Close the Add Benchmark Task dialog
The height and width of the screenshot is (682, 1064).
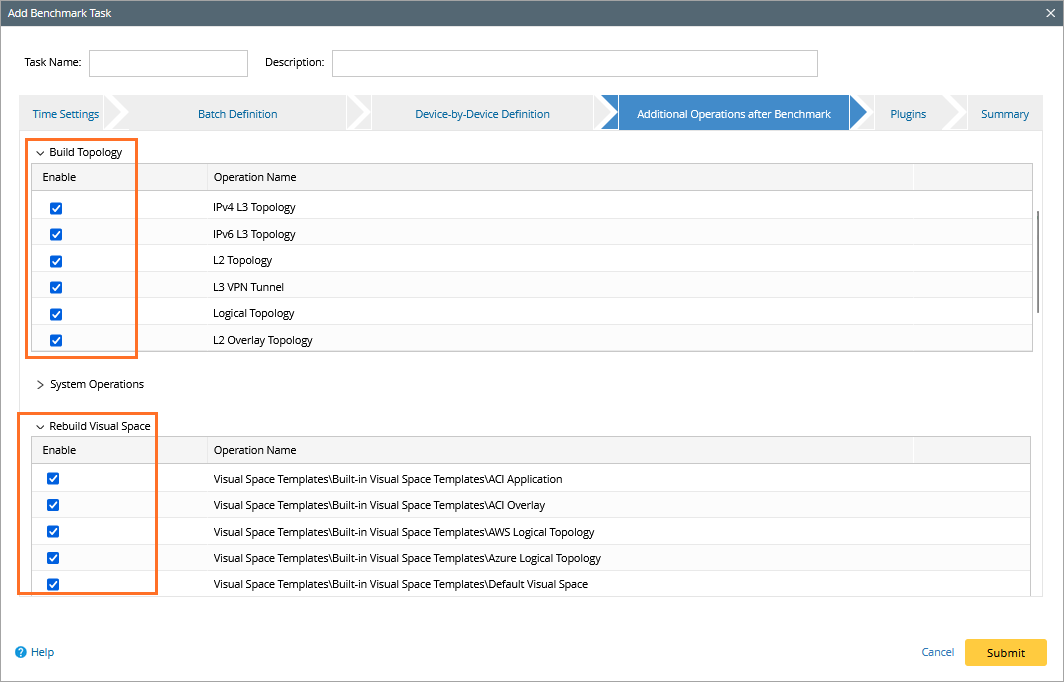click(1050, 13)
